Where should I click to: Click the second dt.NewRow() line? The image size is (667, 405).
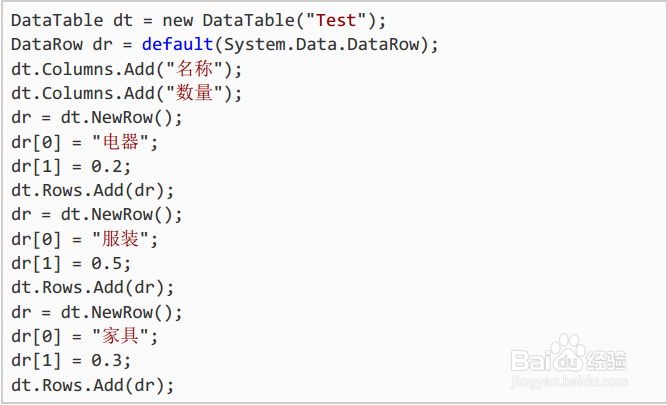[x=97, y=215]
